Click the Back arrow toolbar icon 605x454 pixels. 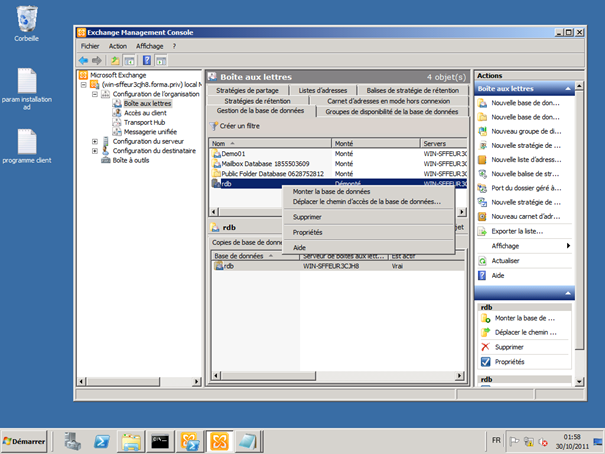coord(83,61)
